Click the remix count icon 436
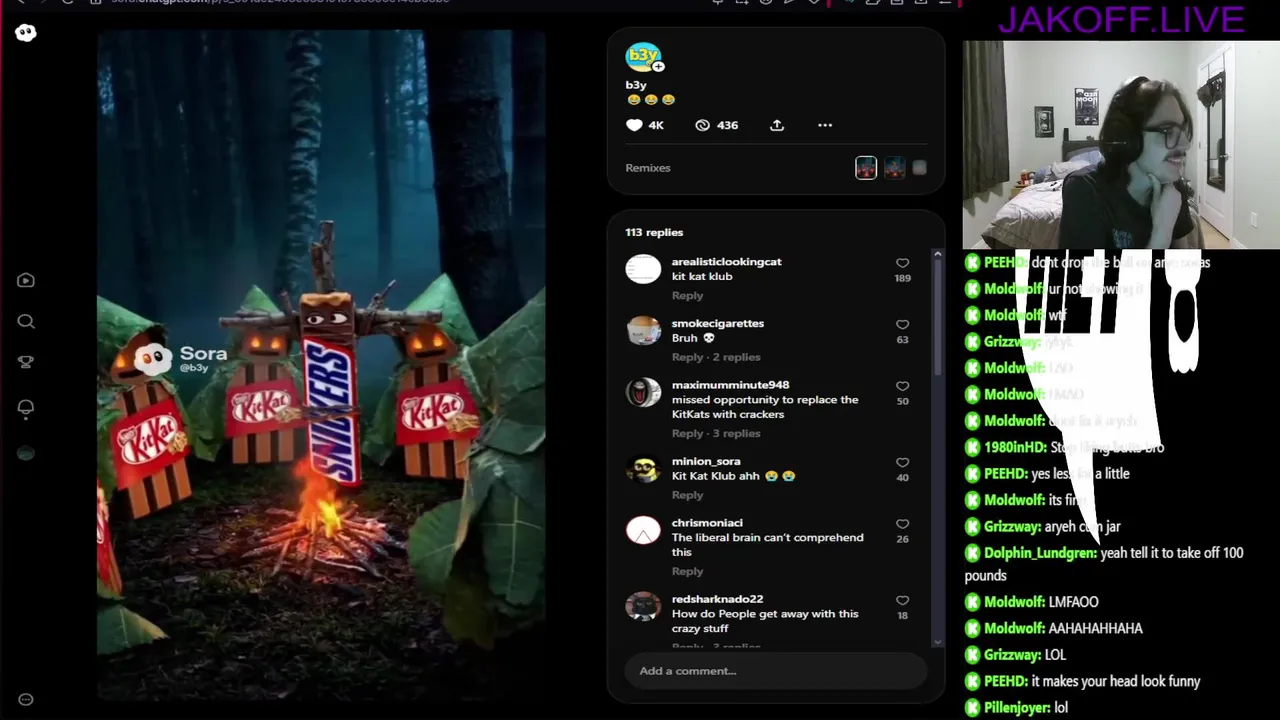The image size is (1280, 720). coord(702,125)
